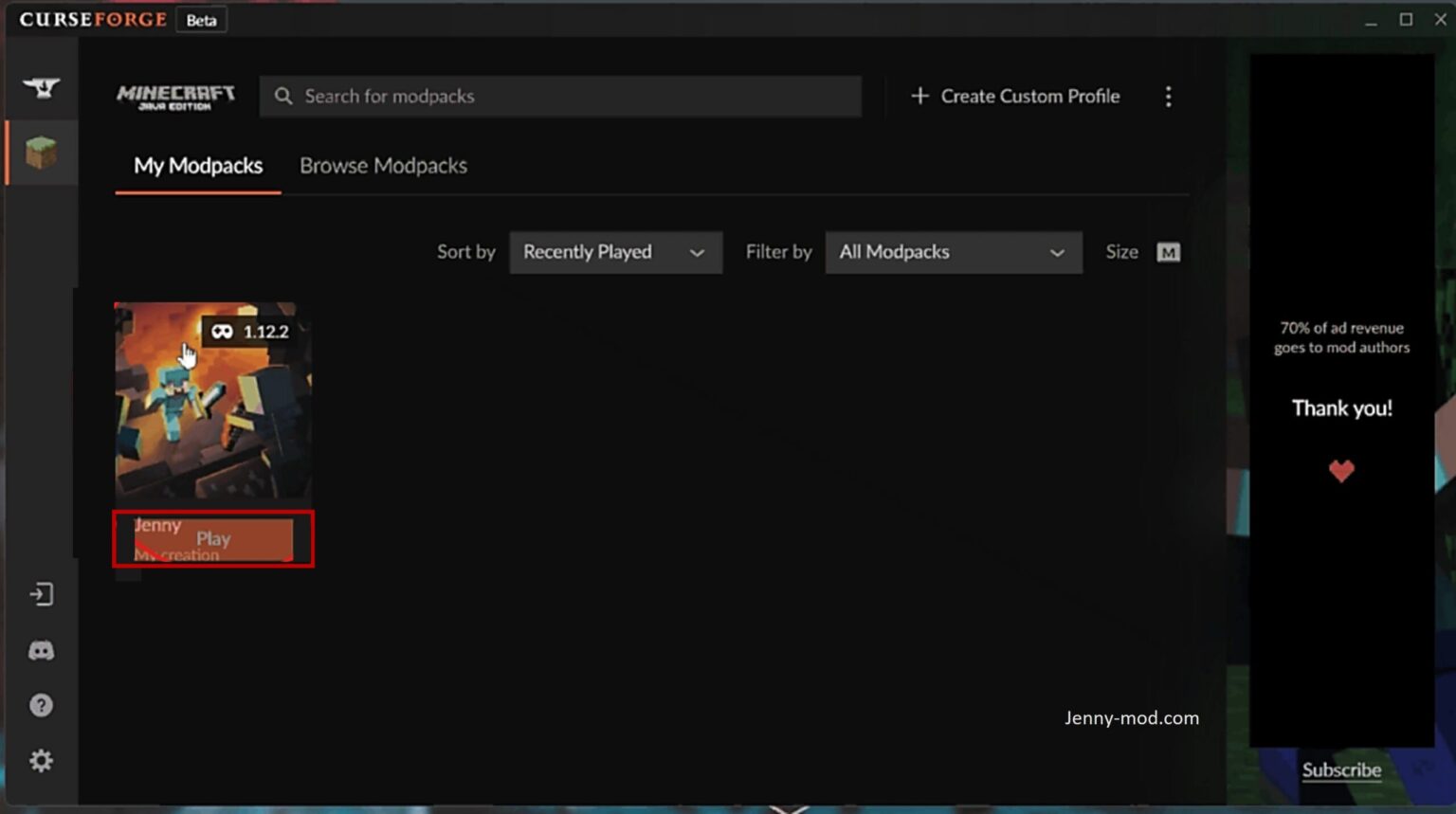The width and height of the screenshot is (1456, 814).
Task: Open the three-dot options menu
Action: tap(1169, 96)
